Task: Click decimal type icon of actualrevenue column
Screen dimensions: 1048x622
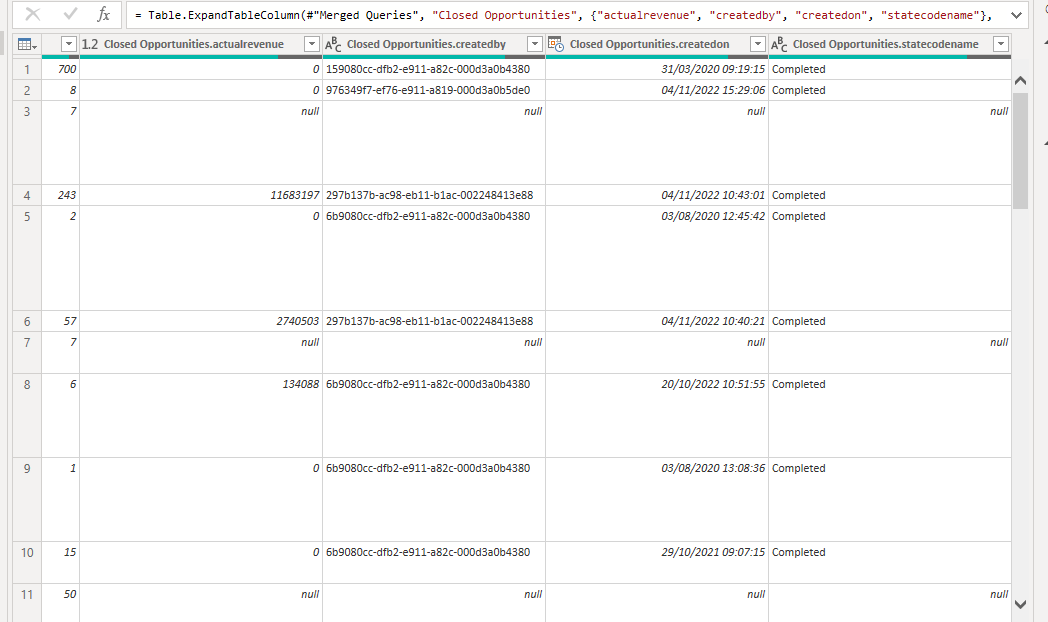Action: click(90, 44)
